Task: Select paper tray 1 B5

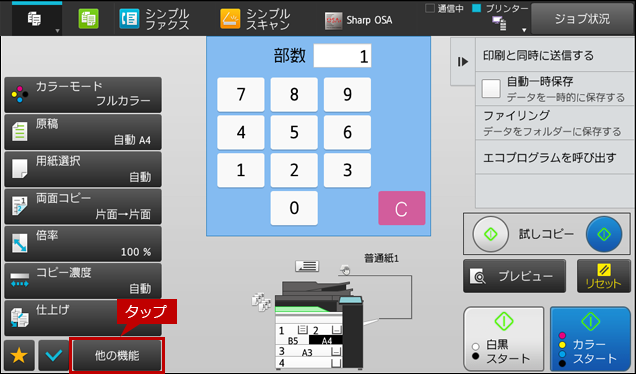Action: tap(292, 335)
